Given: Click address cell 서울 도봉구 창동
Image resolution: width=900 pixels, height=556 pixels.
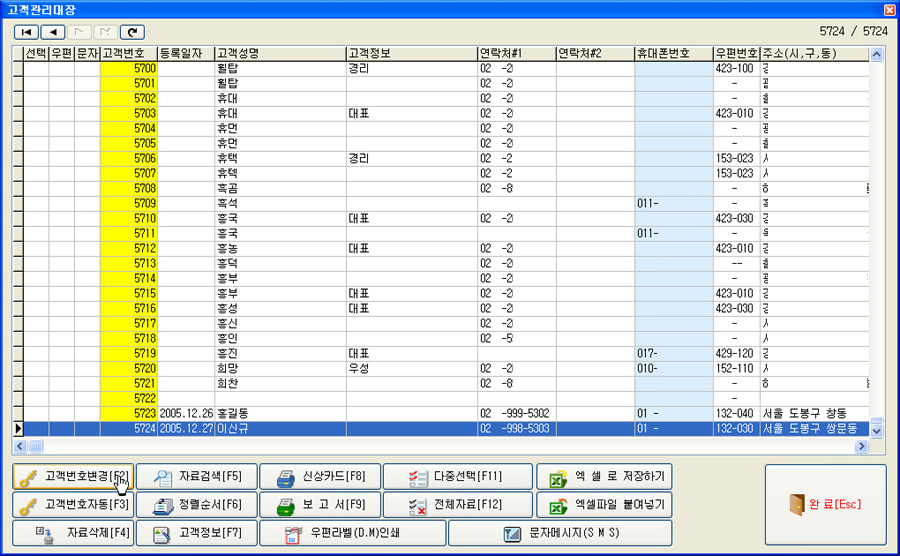Looking at the screenshot, I should click(x=815, y=414).
